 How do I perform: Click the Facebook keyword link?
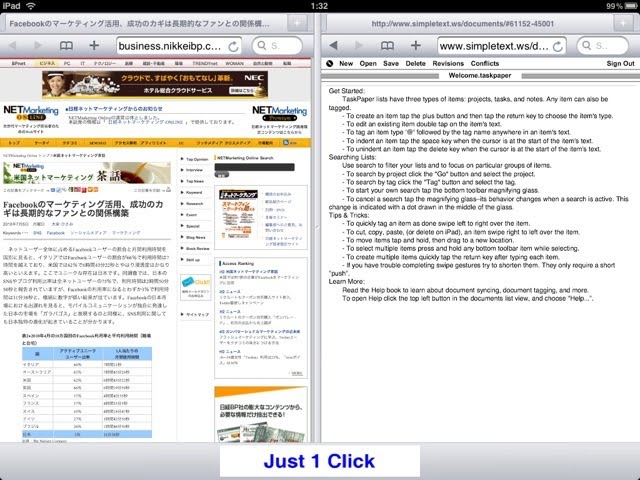coord(56,233)
